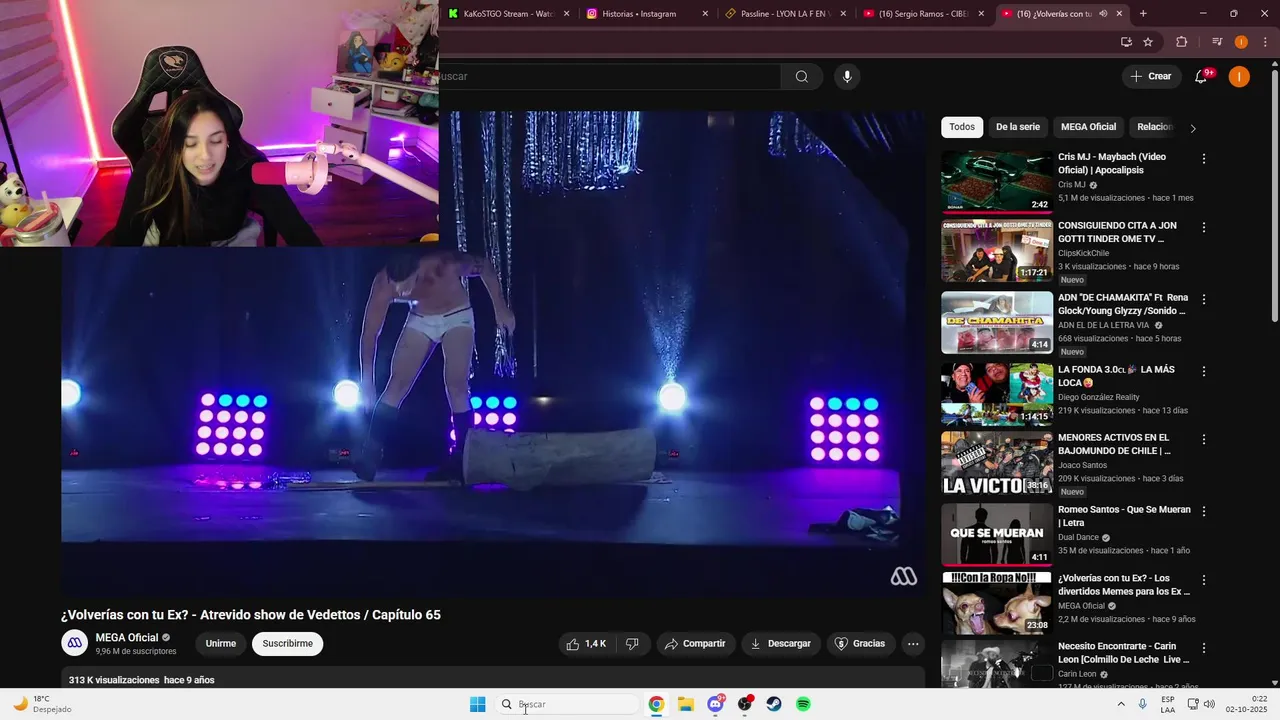Open Steam from the taskbar

click(x=774, y=704)
